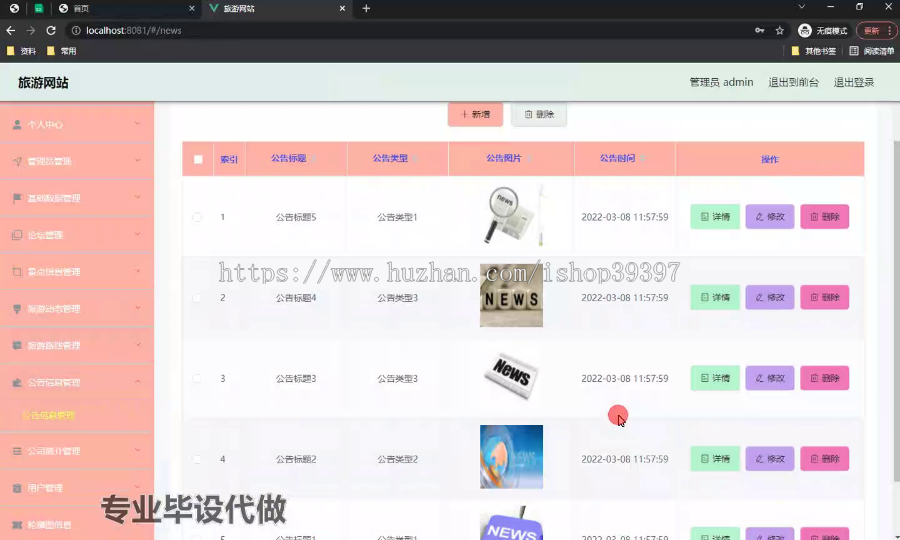Click the NEWS blocks image in row 2
Screen dimensions: 900x540
(x=511, y=296)
